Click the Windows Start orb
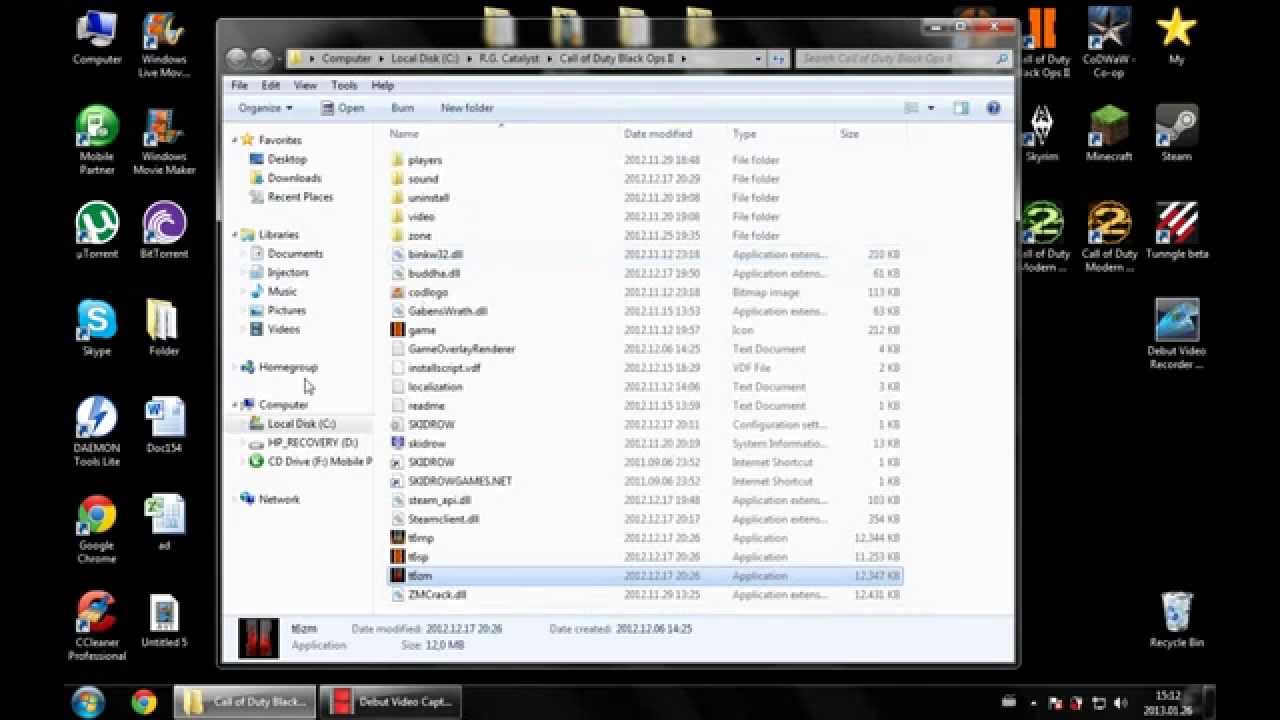Screen dimensions: 1280x720 click(88, 700)
